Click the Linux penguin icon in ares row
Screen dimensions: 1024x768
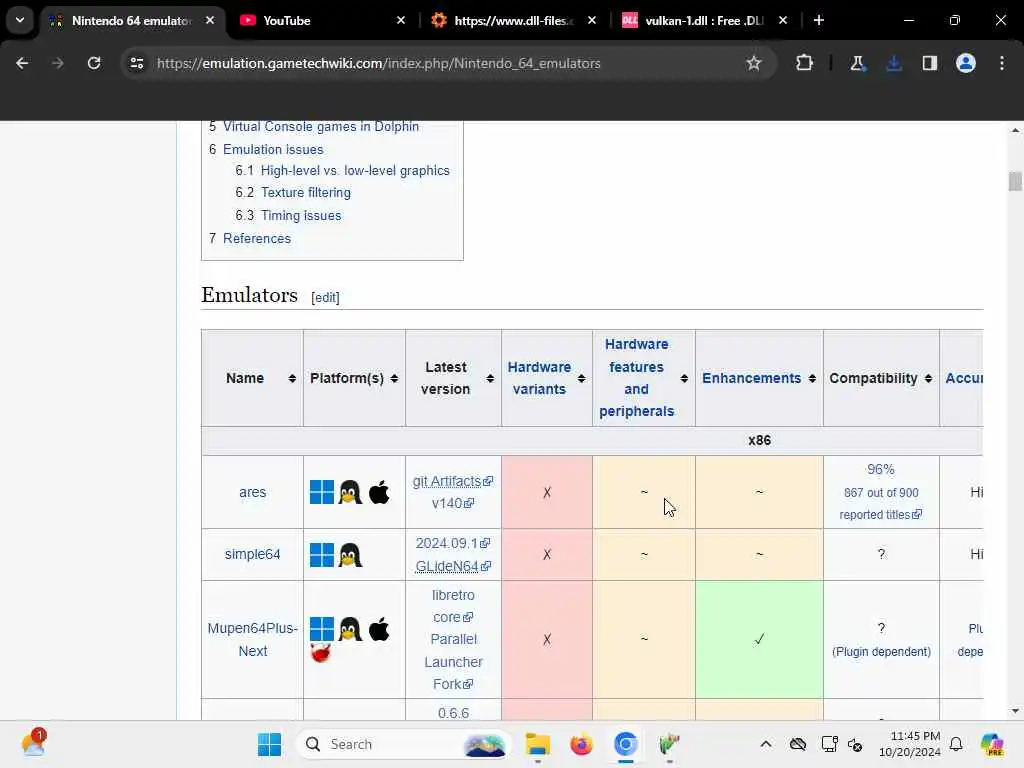pyautogui.click(x=350, y=492)
